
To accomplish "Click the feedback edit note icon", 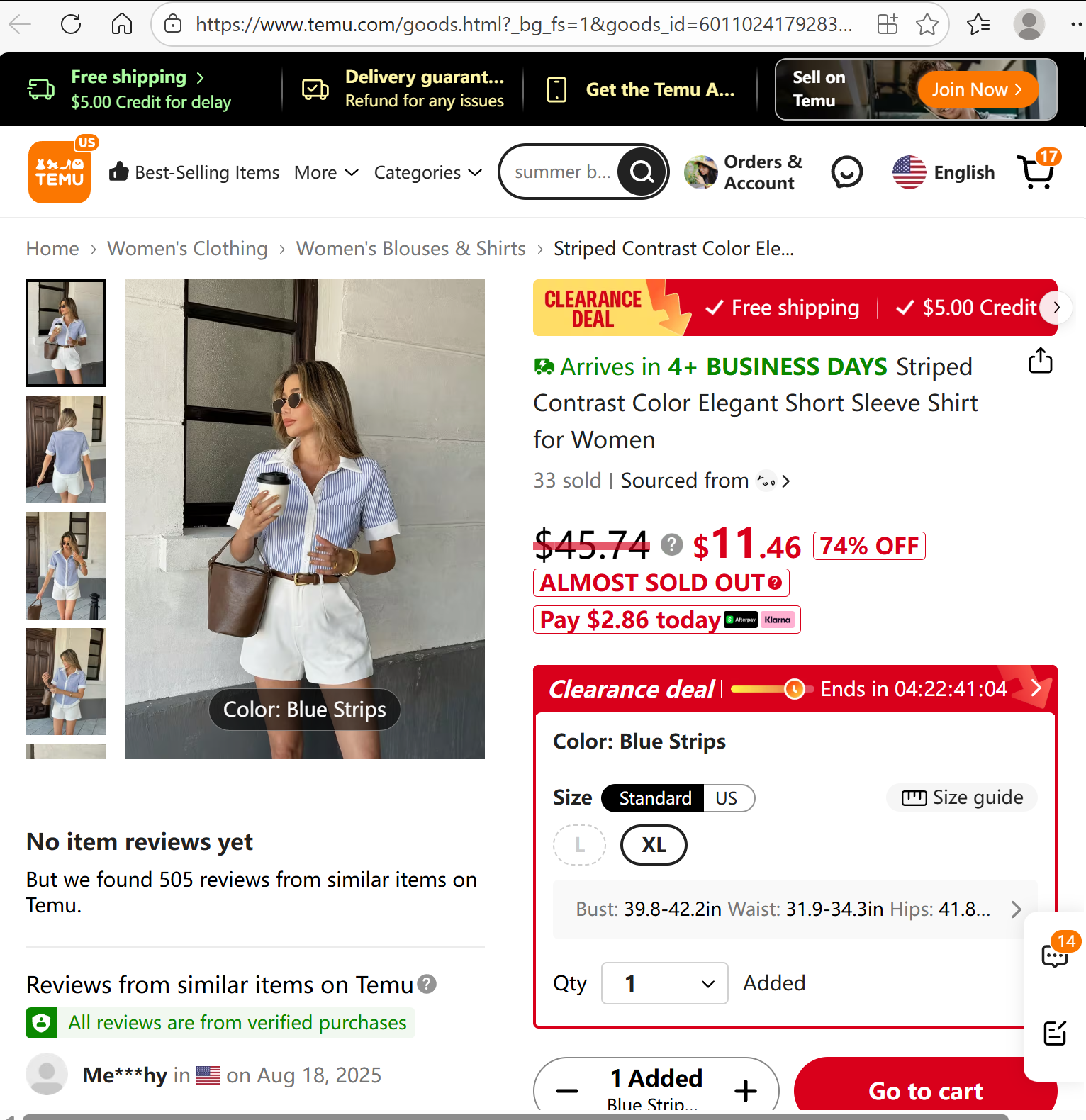I will (x=1055, y=1033).
